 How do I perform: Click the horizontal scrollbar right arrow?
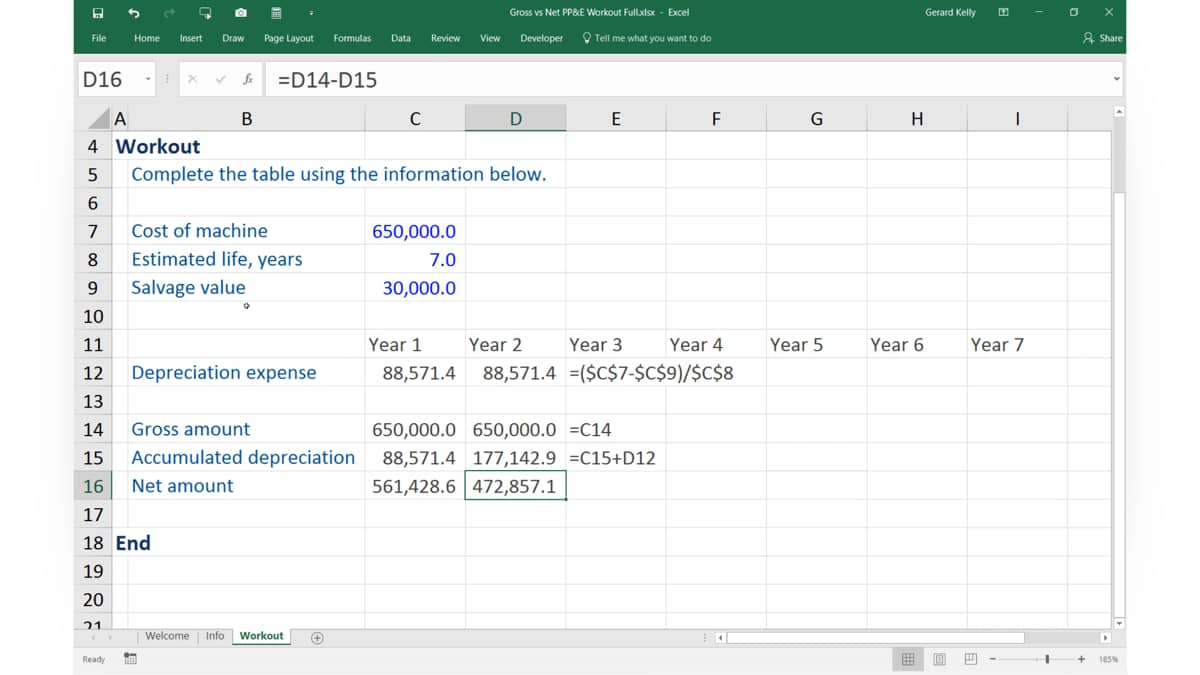click(1106, 637)
